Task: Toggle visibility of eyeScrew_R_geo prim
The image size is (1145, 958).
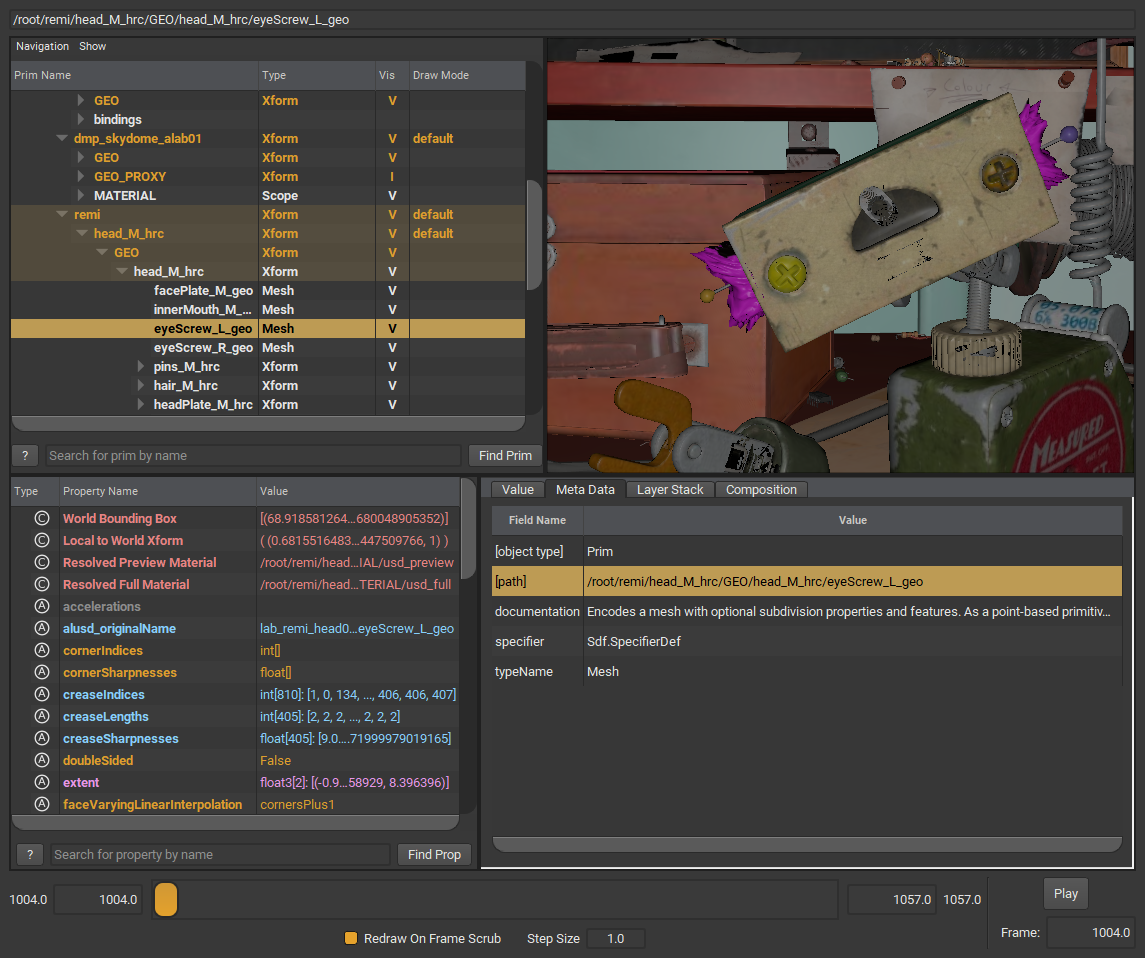Action: click(392, 347)
